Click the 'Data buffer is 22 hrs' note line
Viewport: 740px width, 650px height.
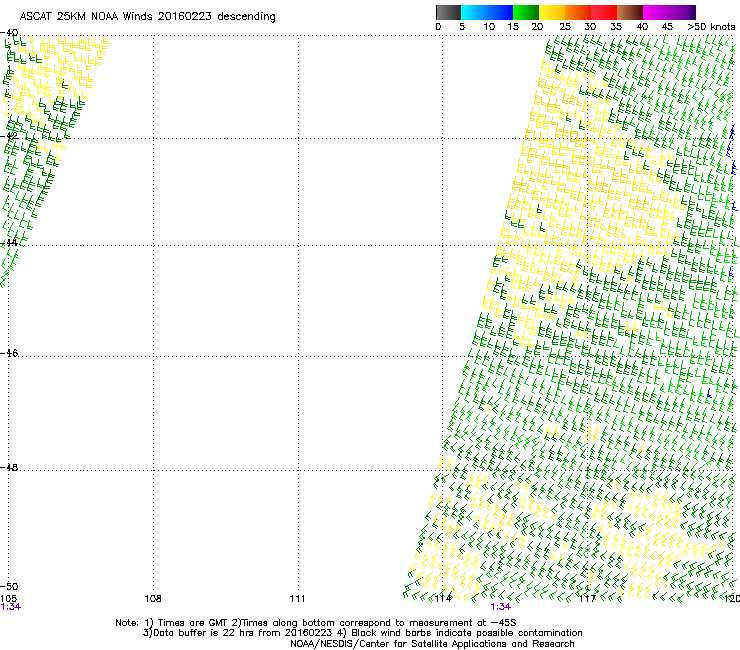pyautogui.click(x=362, y=633)
